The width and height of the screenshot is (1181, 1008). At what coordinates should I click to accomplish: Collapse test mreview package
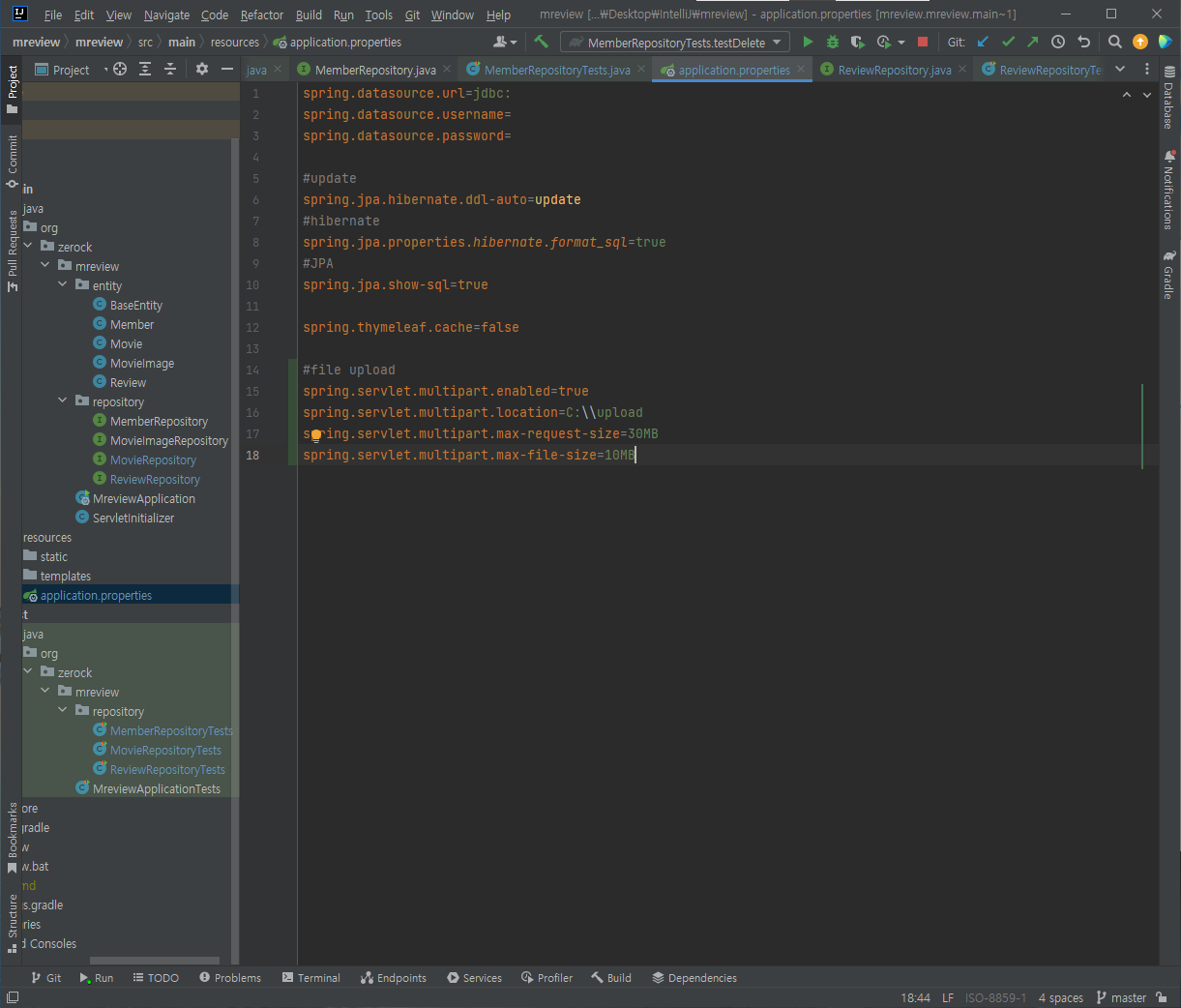pos(45,691)
